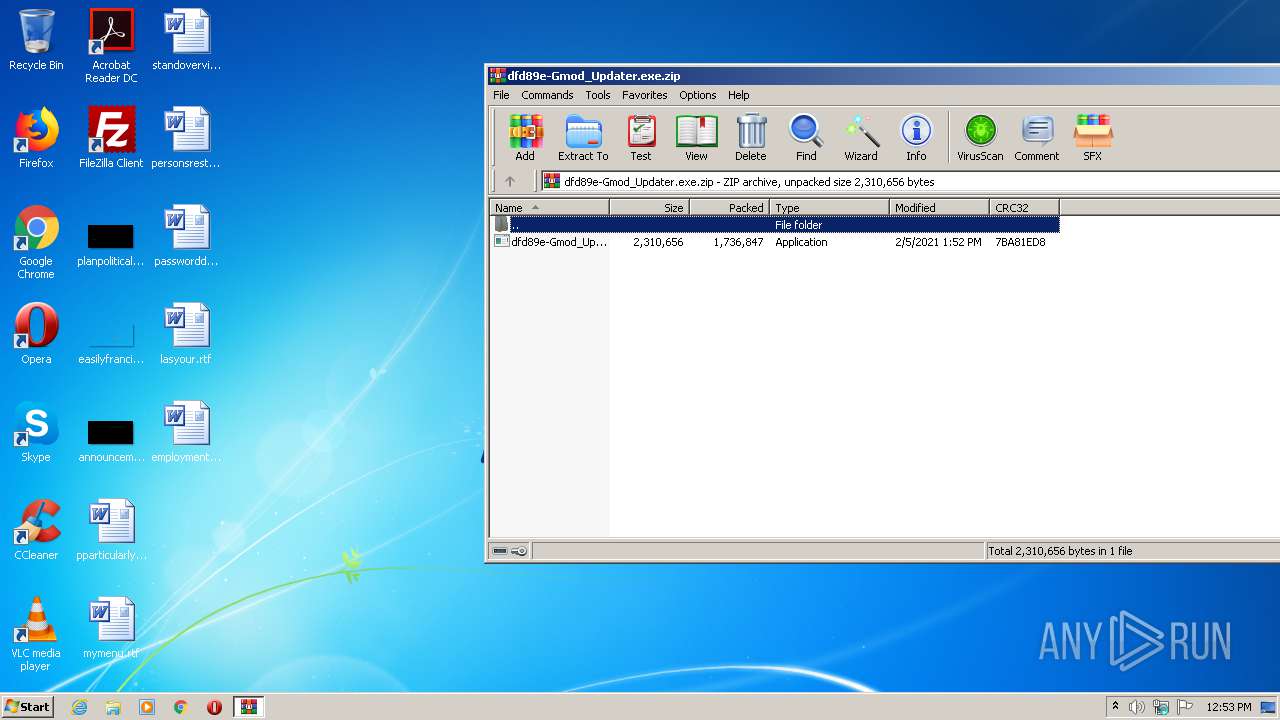Open the File menu
The image size is (1280, 720).
pos(501,95)
